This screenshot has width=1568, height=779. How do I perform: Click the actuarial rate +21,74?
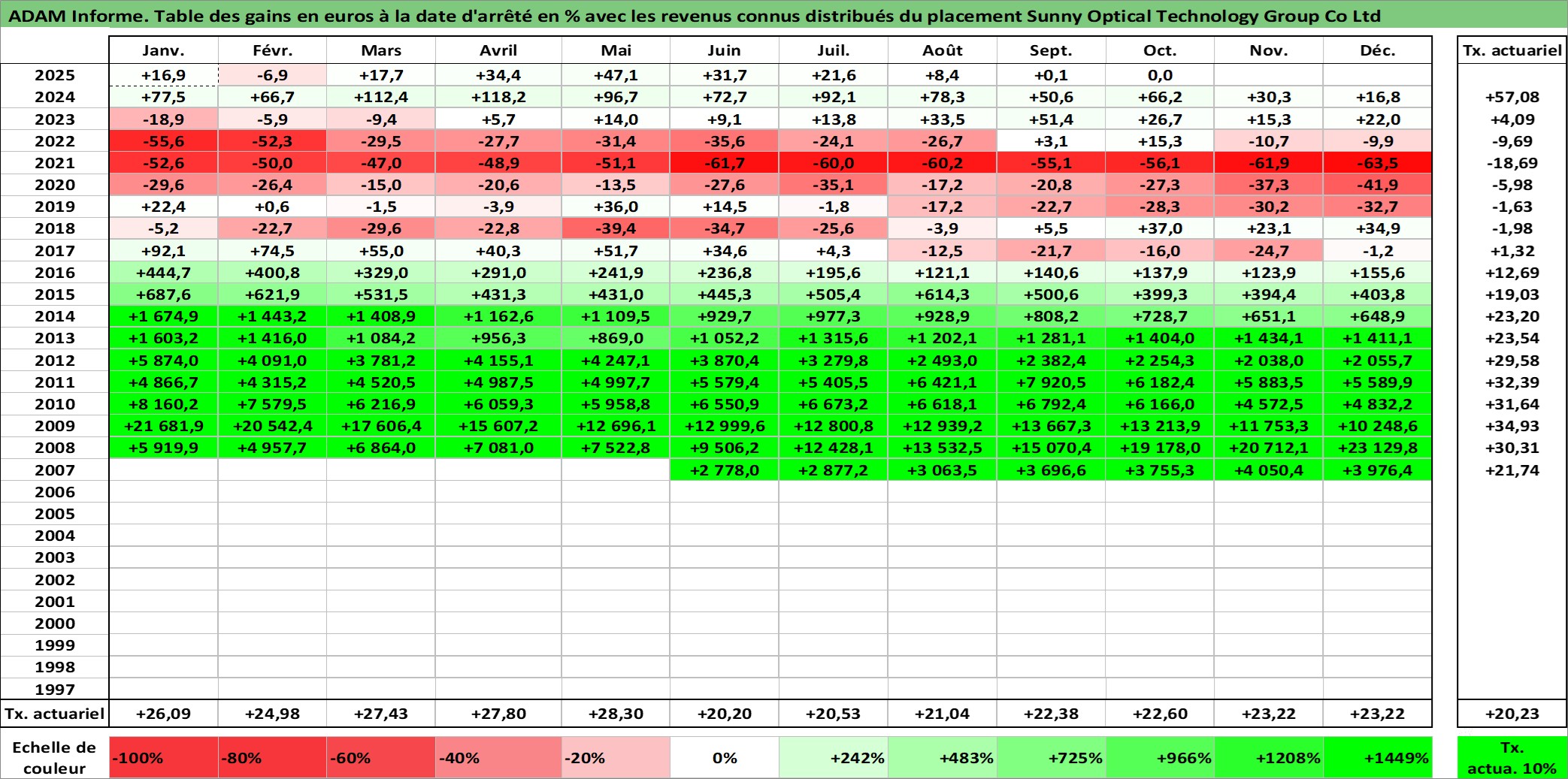[x=1512, y=470]
